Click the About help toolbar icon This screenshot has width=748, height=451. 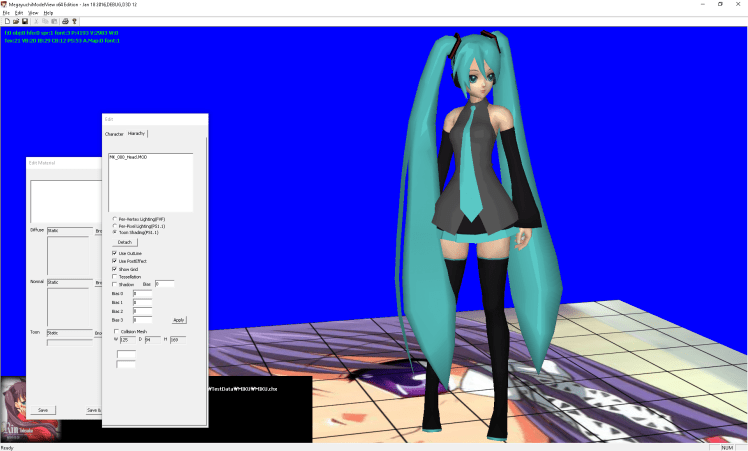pos(74,21)
